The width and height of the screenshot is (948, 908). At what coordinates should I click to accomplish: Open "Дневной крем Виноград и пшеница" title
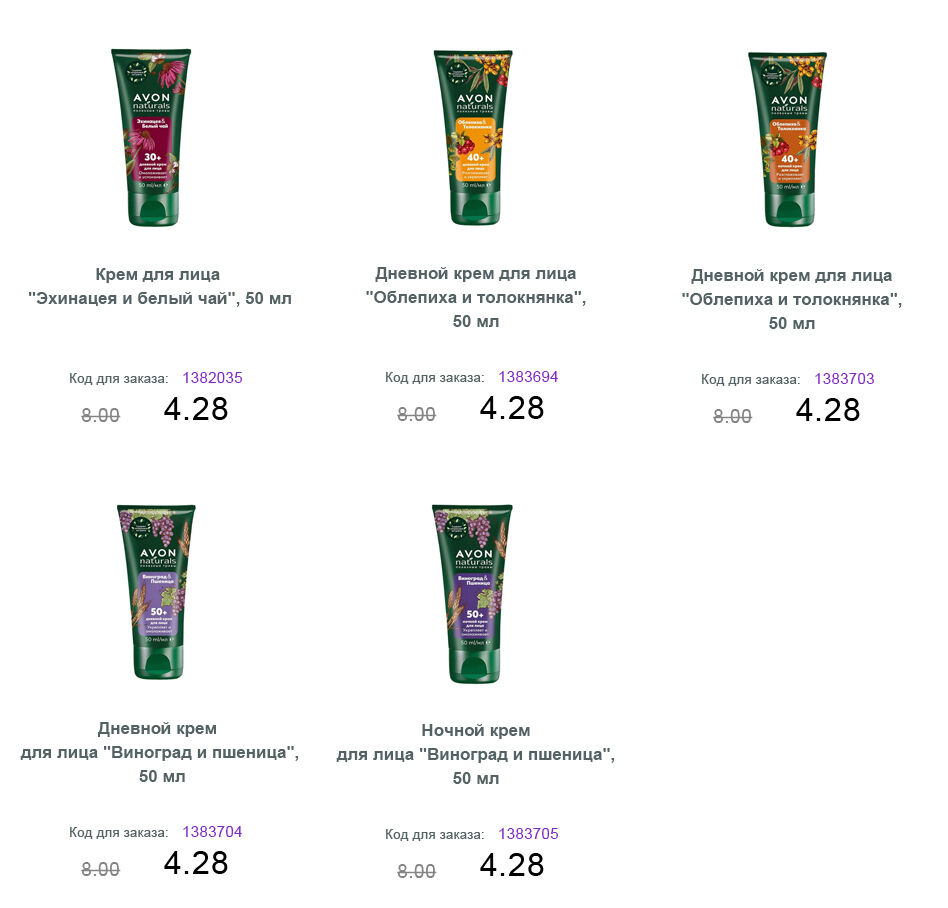click(160, 752)
